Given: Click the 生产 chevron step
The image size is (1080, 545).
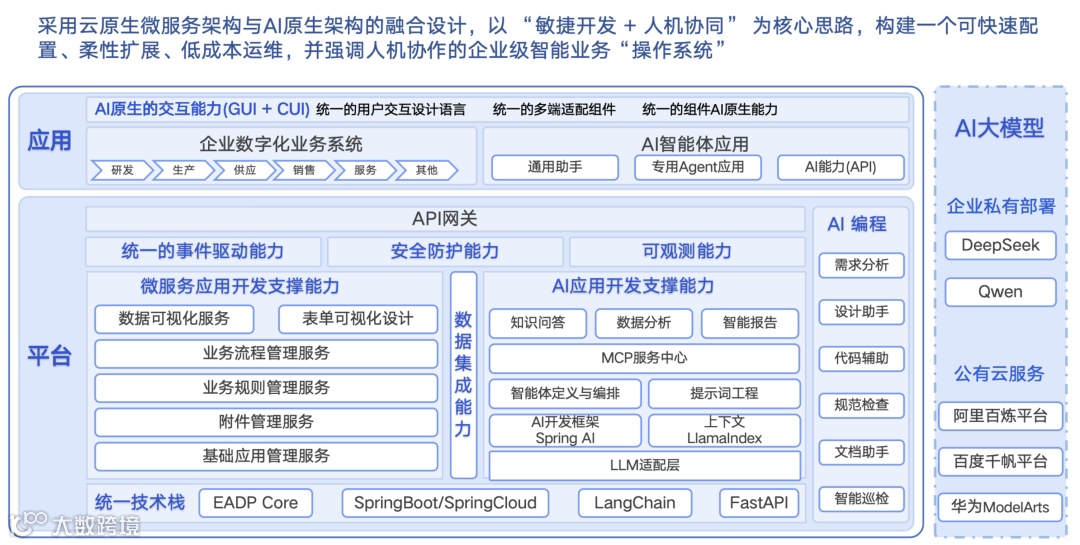Looking at the screenshot, I should coord(183,170).
